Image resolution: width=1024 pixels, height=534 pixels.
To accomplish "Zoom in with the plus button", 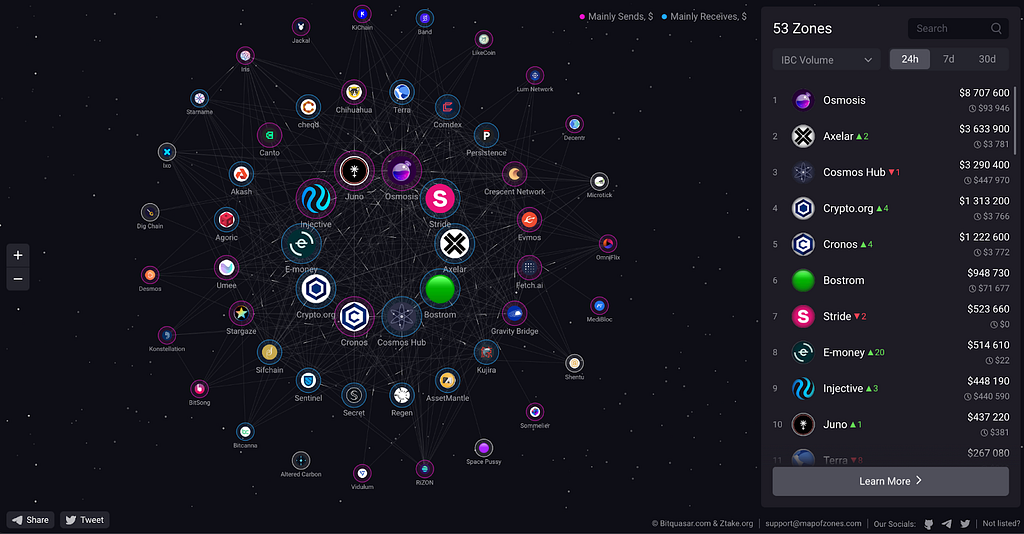I will pos(18,255).
